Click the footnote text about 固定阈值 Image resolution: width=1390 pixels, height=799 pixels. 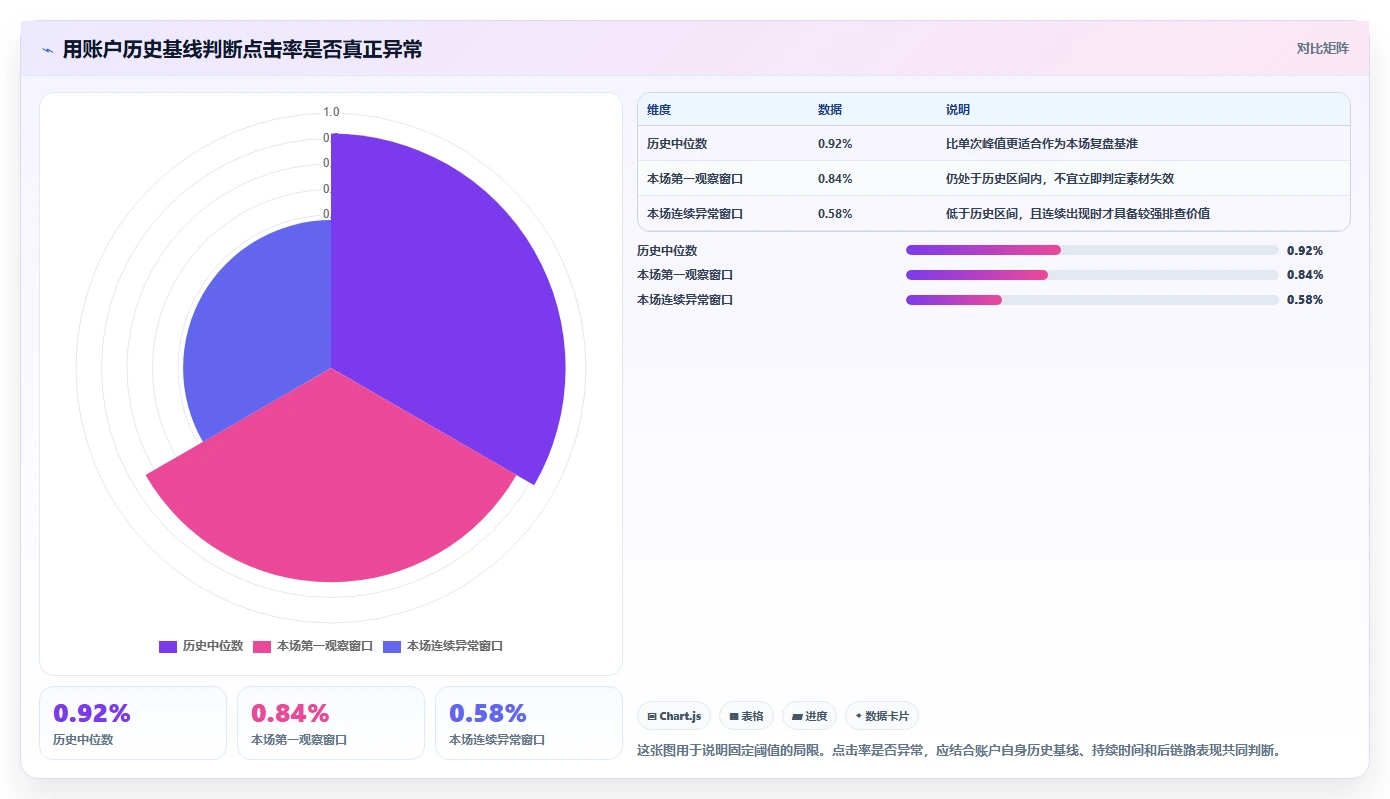point(959,750)
